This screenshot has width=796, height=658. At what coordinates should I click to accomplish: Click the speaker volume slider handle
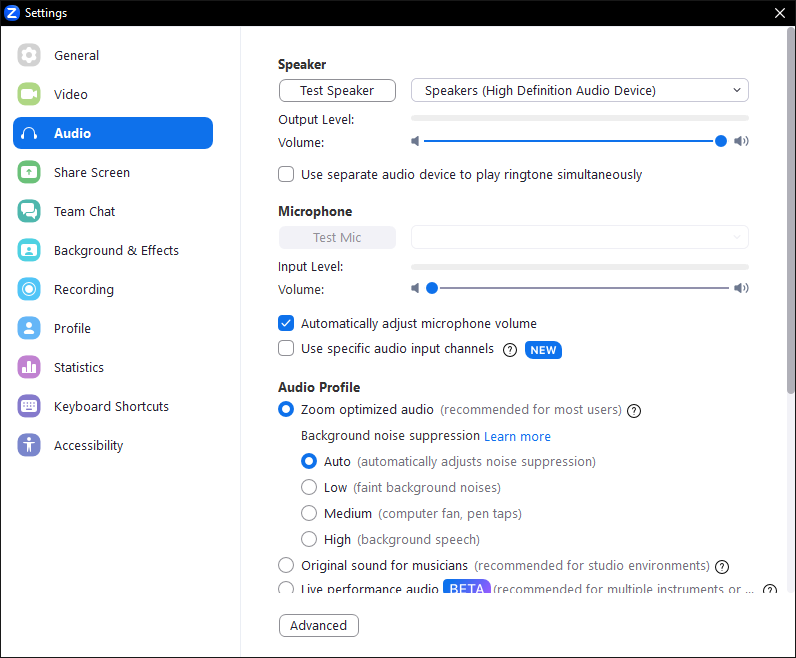point(720,141)
